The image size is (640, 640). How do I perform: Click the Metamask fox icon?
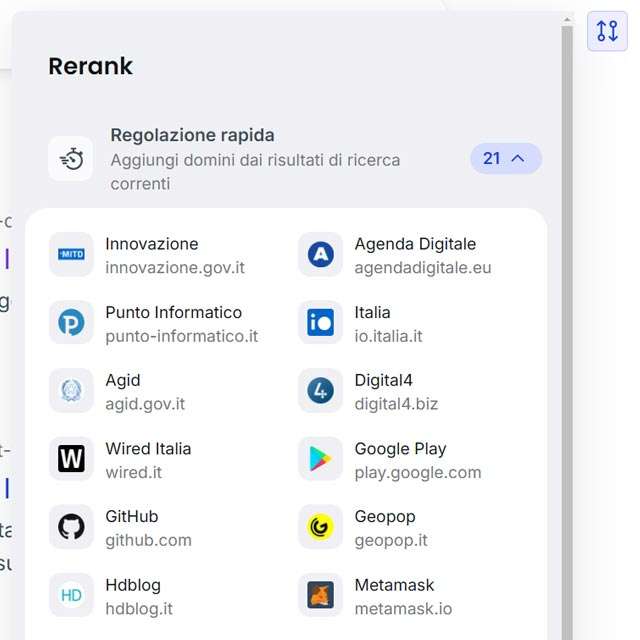coord(320,595)
